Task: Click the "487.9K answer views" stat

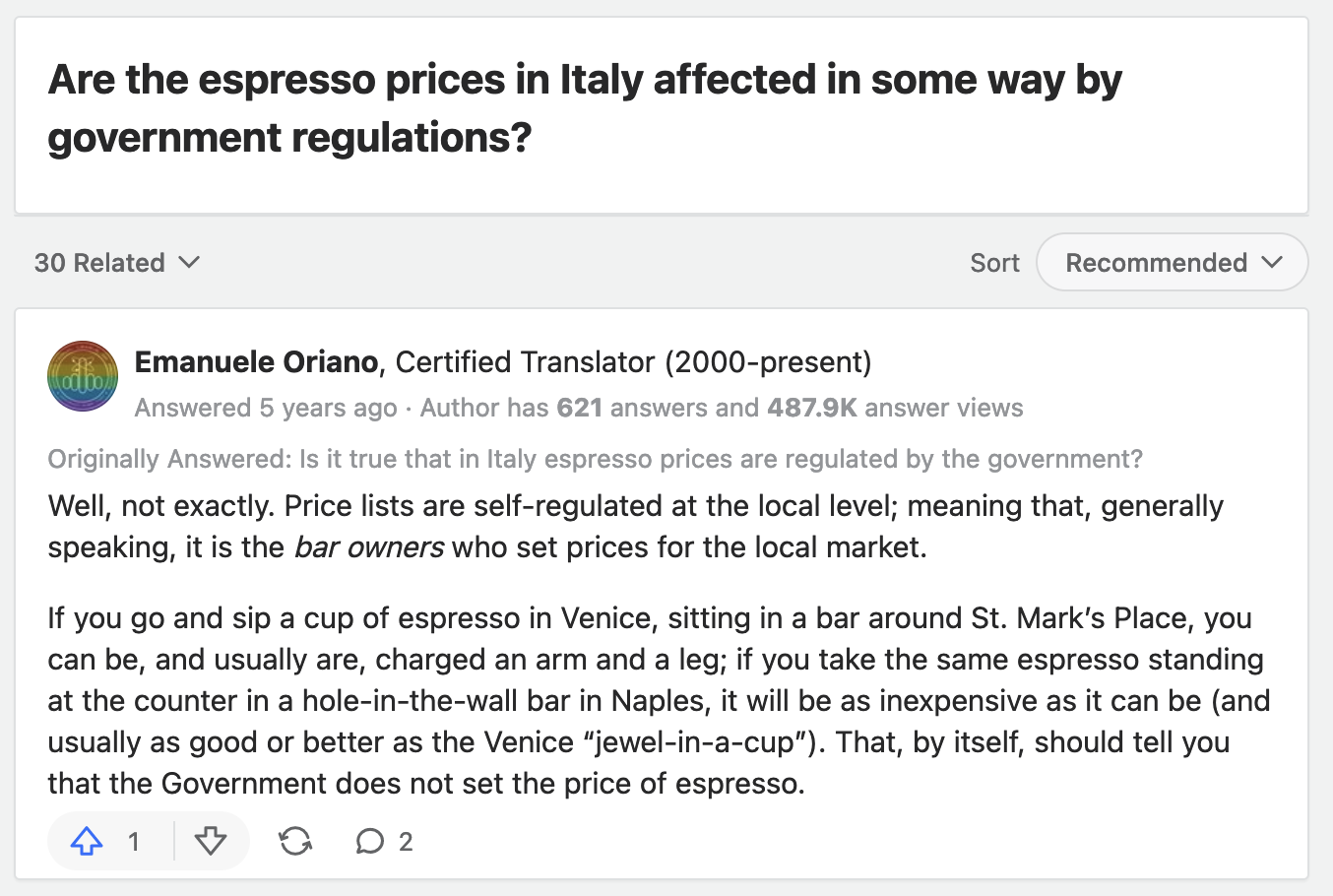Action: coord(895,408)
